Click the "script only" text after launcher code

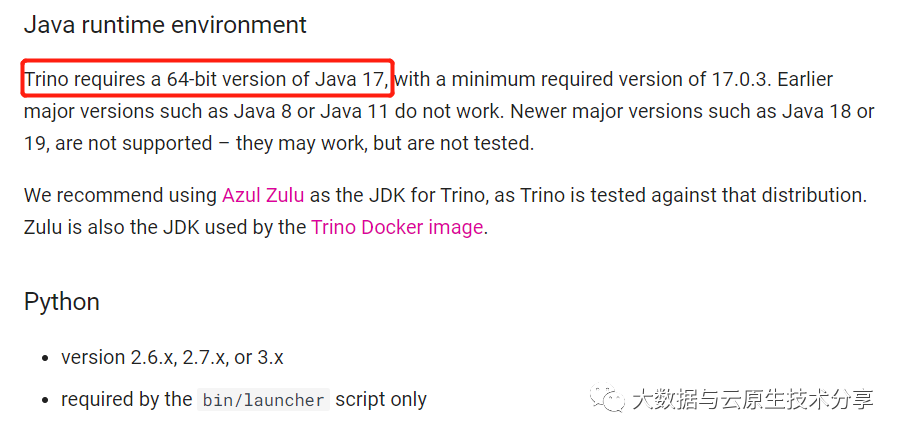(x=381, y=399)
